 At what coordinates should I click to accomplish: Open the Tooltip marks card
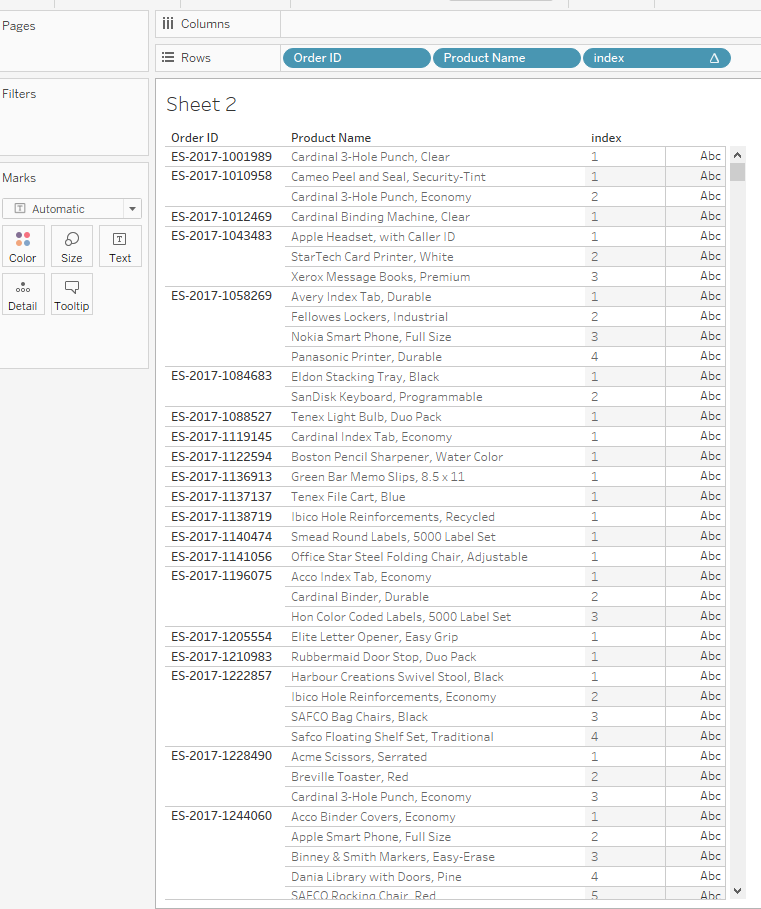(71, 294)
